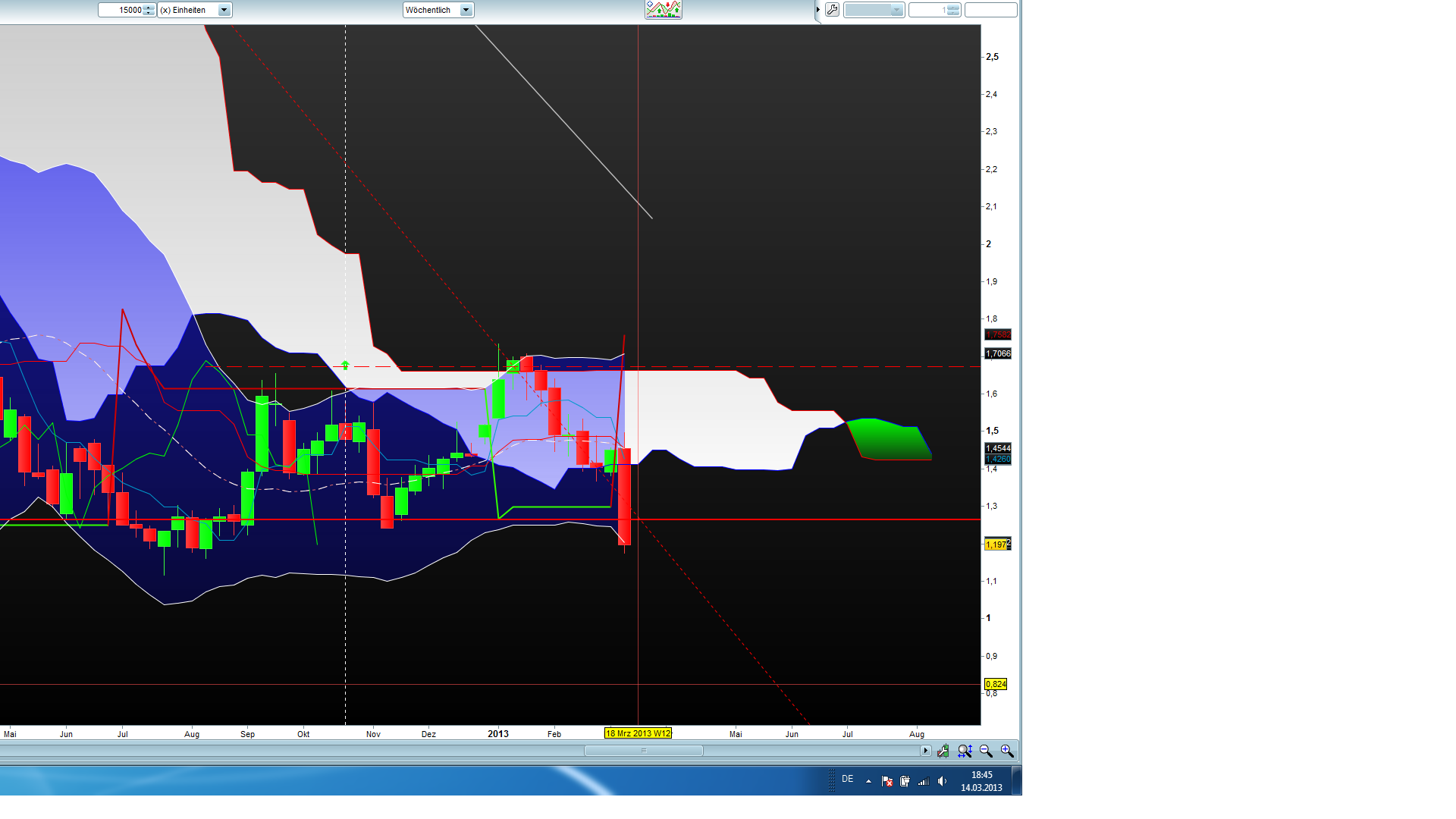Zoom out the chart with minus magnifier

[x=986, y=751]
